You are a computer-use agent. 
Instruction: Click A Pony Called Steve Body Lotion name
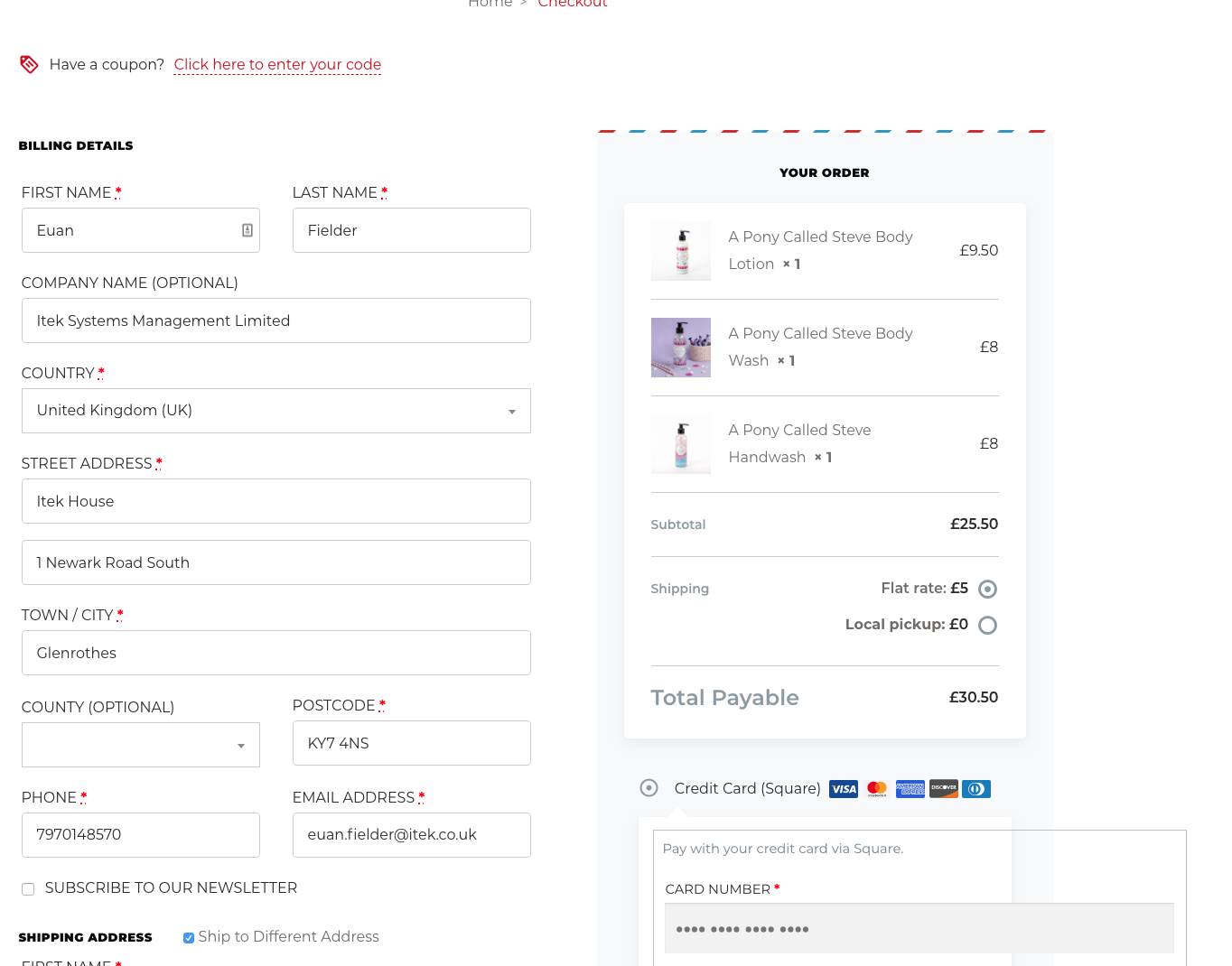tap(820, 250)
